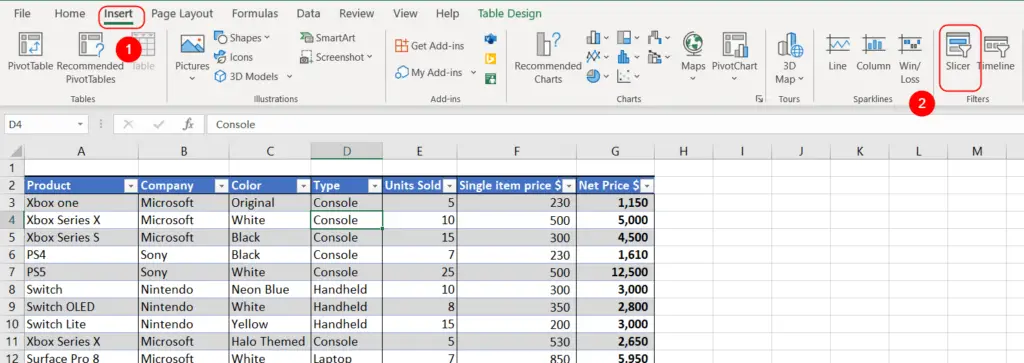Expand the 3D Models dropdown
1024x363 pixels.
click(x=289, y=76)
